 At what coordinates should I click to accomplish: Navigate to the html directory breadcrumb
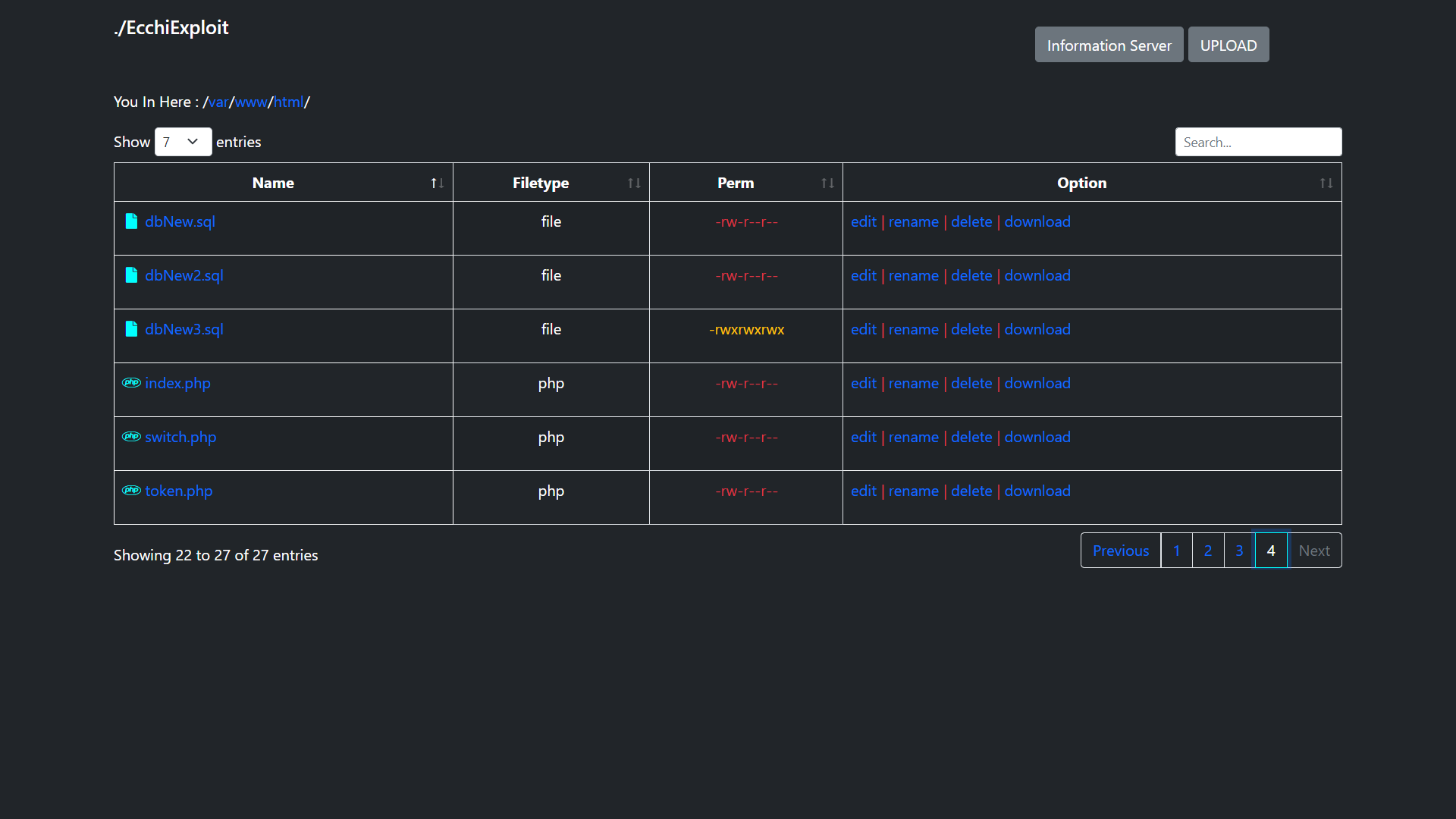pos(288,102)
